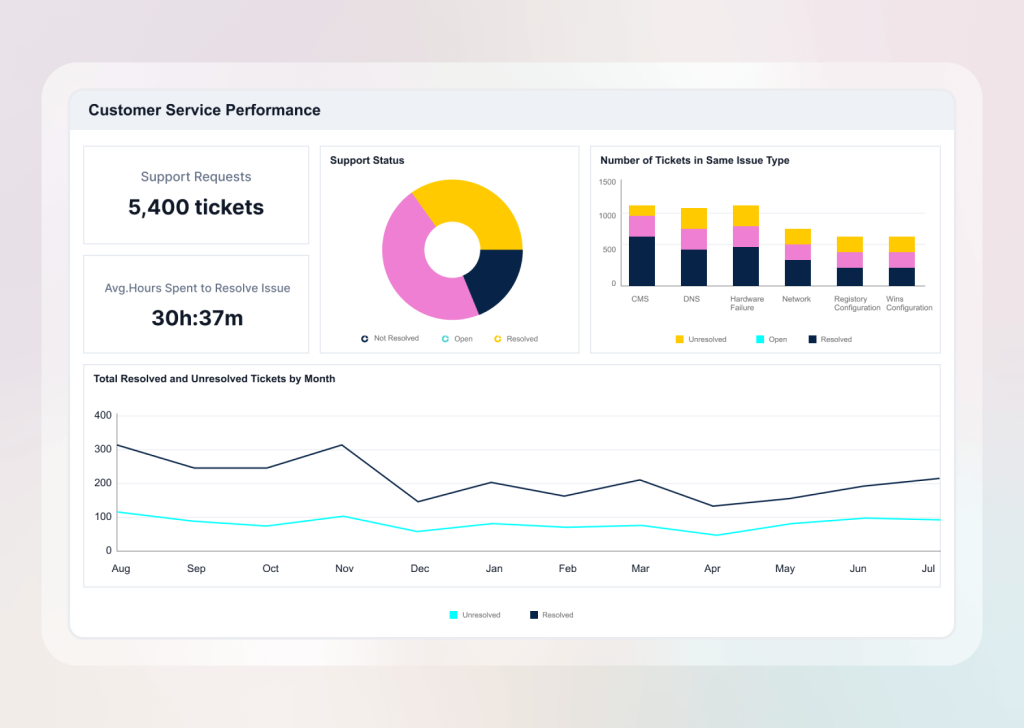Click cyan Open swatch in bar chart legend

point(760,340)
